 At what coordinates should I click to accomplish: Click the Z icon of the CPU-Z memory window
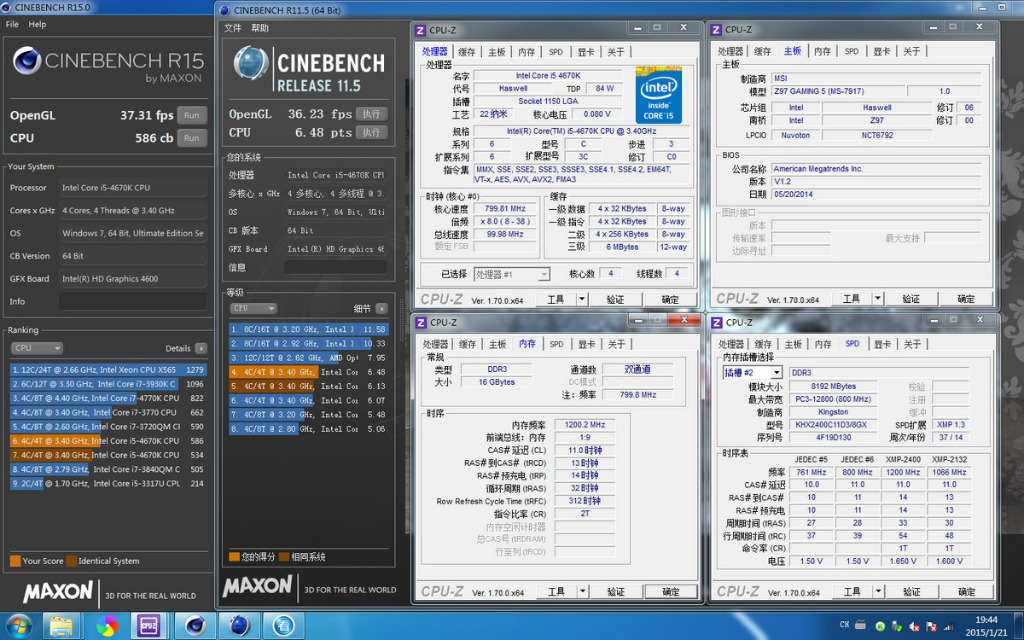click(421, 323)
